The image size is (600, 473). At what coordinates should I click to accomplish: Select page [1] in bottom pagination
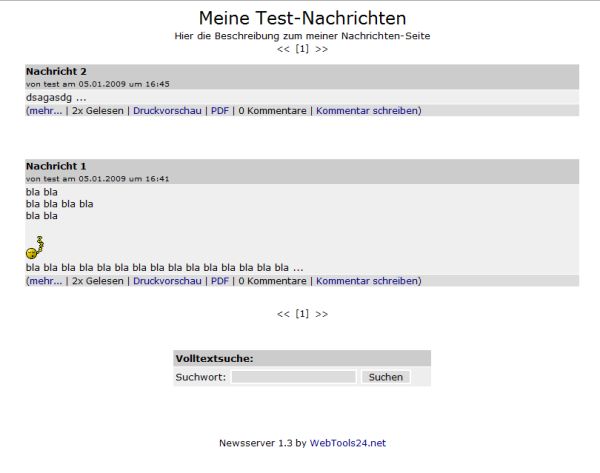coord(302,314)
